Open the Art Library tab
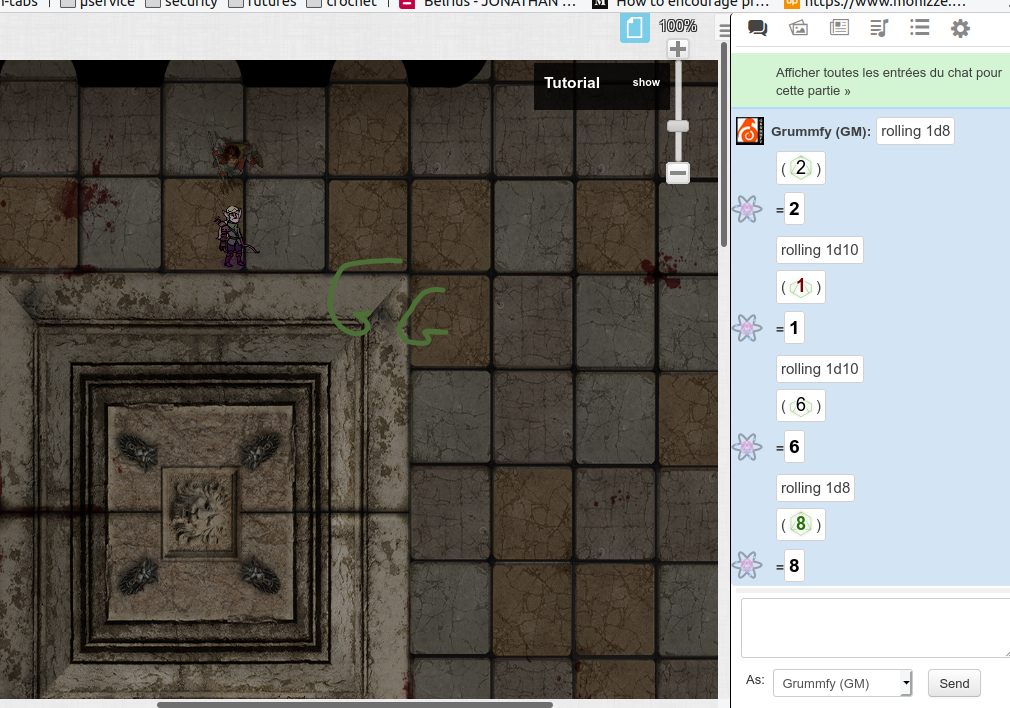1010x708 pixels. click(x=798, y=28)
